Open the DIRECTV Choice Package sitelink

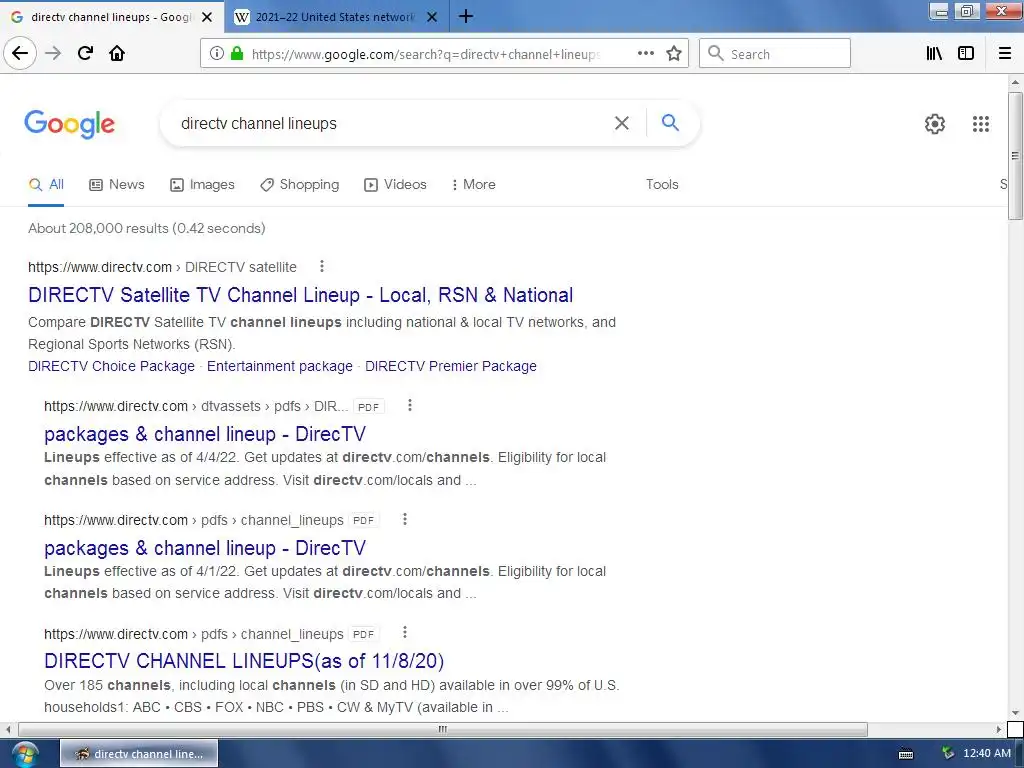click(111, 366)
